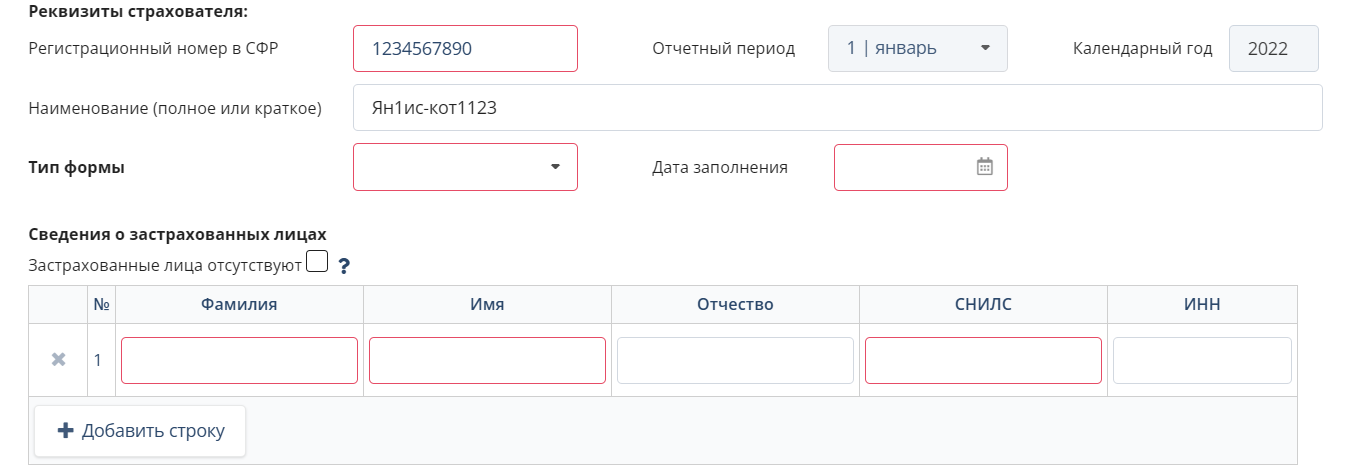
Task: Open the calendar picker for Дата заполнения
Action: coord(984,167)
